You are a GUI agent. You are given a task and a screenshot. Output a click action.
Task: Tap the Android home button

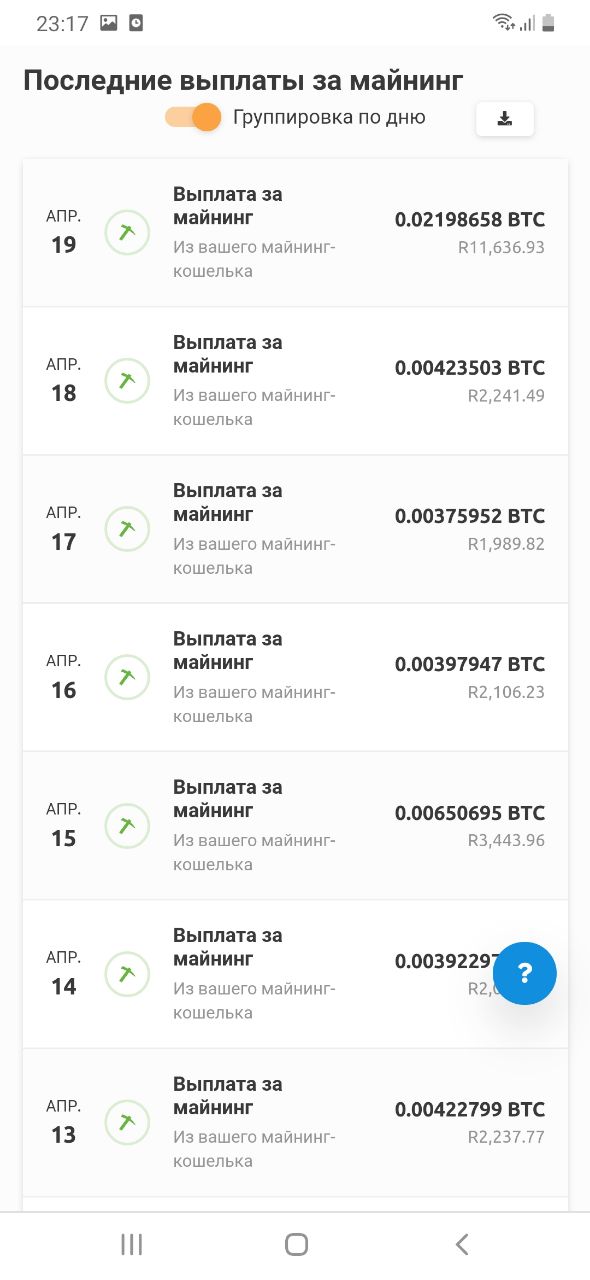point(296,1244)
